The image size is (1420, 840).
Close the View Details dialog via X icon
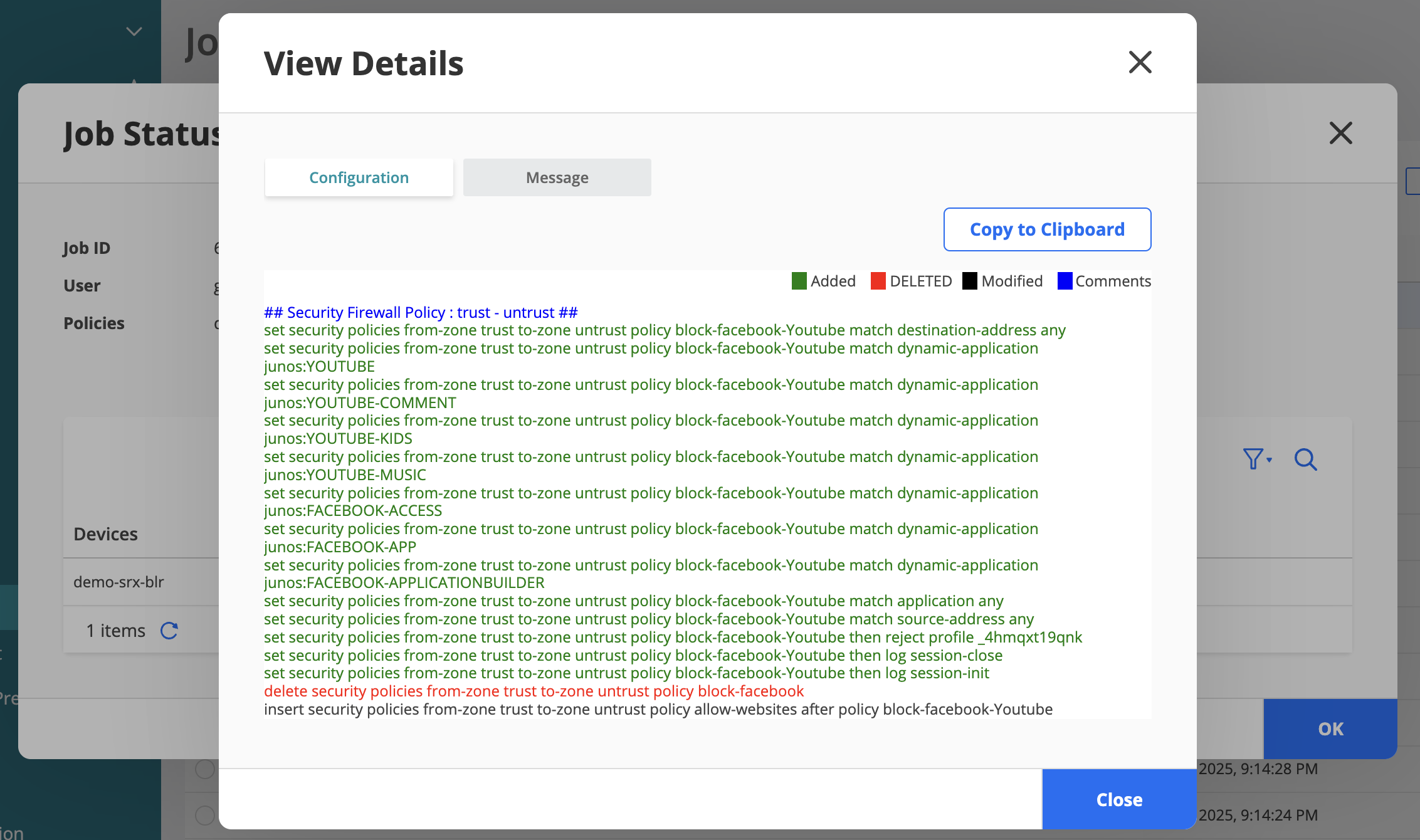[x=1140, y=62]
